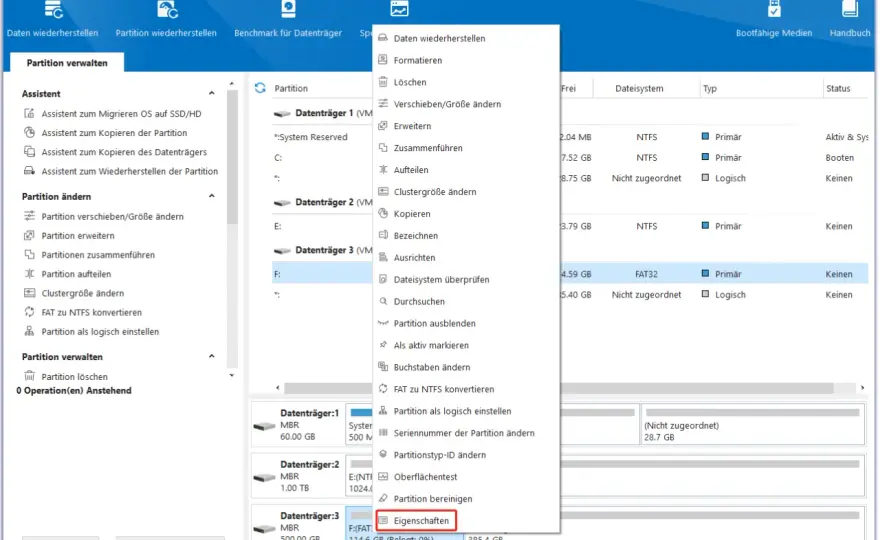Click Partition verschieben/Größe ändern in sidebar
This screenshot has height=540, width=880.
click(103, 216)
